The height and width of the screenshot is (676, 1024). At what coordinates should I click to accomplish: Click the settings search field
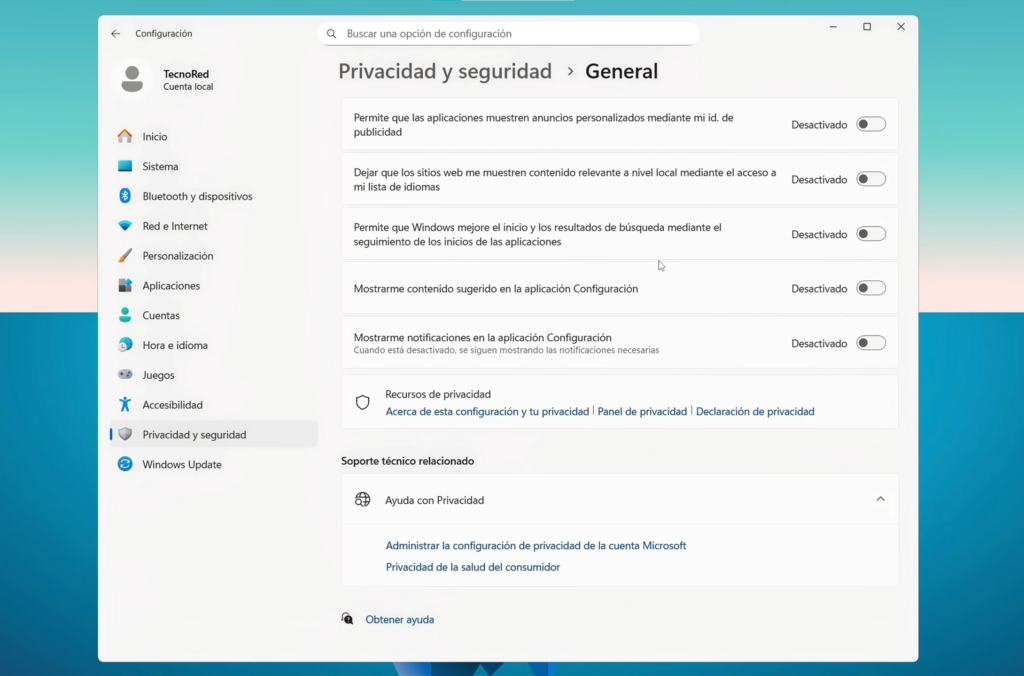[x=509, y=33]
